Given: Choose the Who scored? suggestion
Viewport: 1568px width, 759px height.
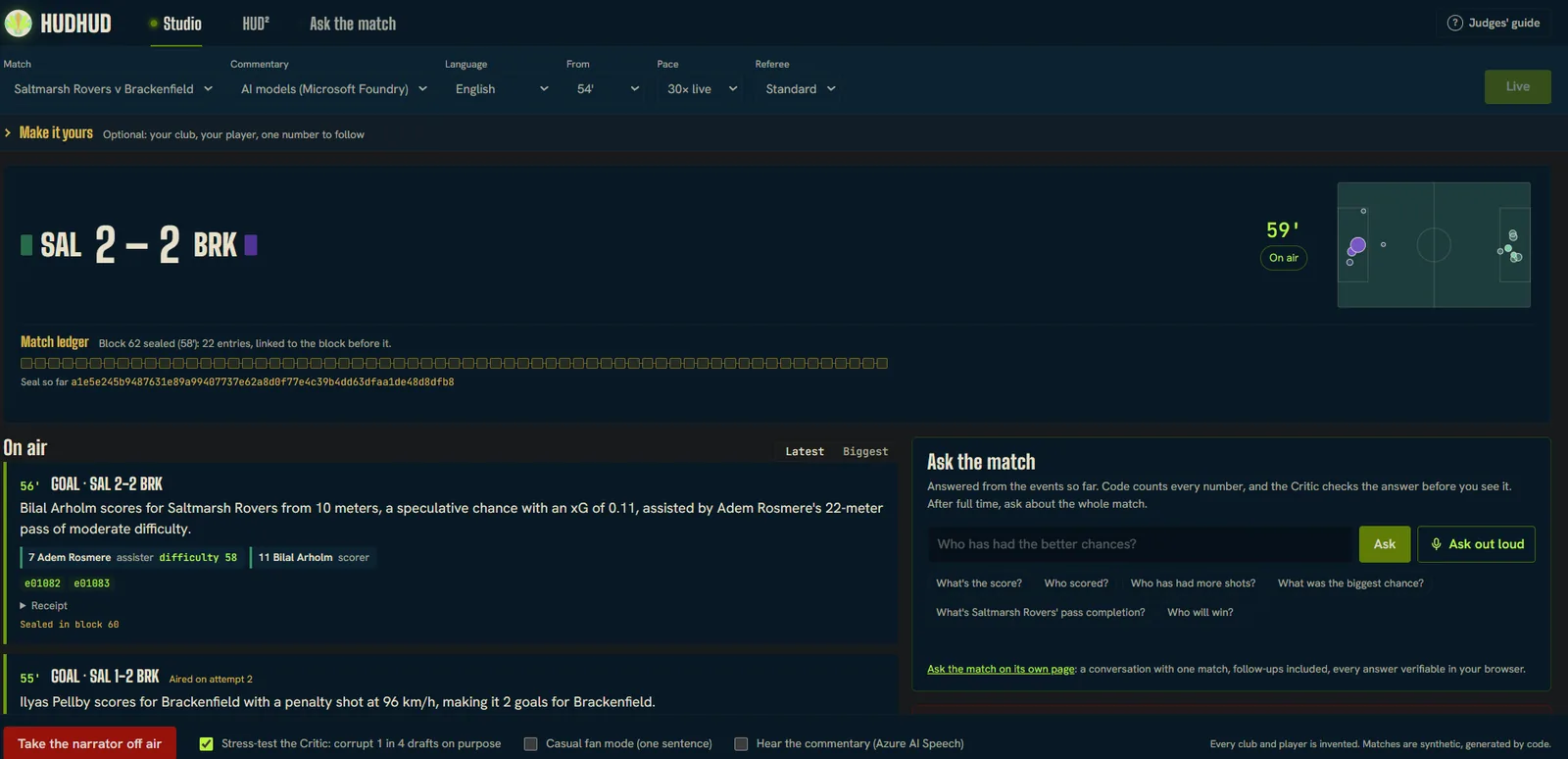Looking at the screenshot, I should 1076,583.
